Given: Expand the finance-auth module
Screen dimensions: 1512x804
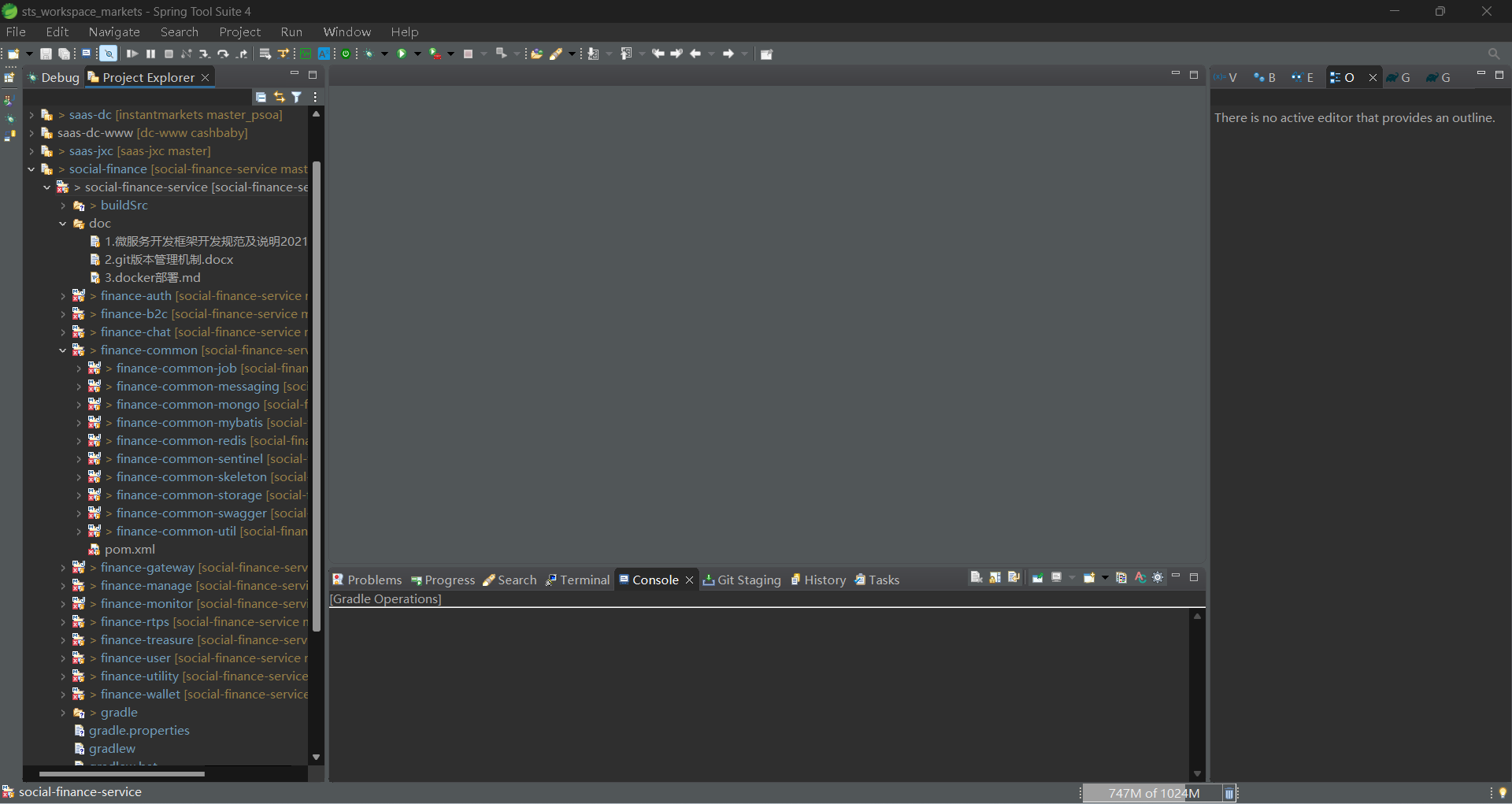Looking at the screenshot, I should pyautogui.click(x=63, y=296).
